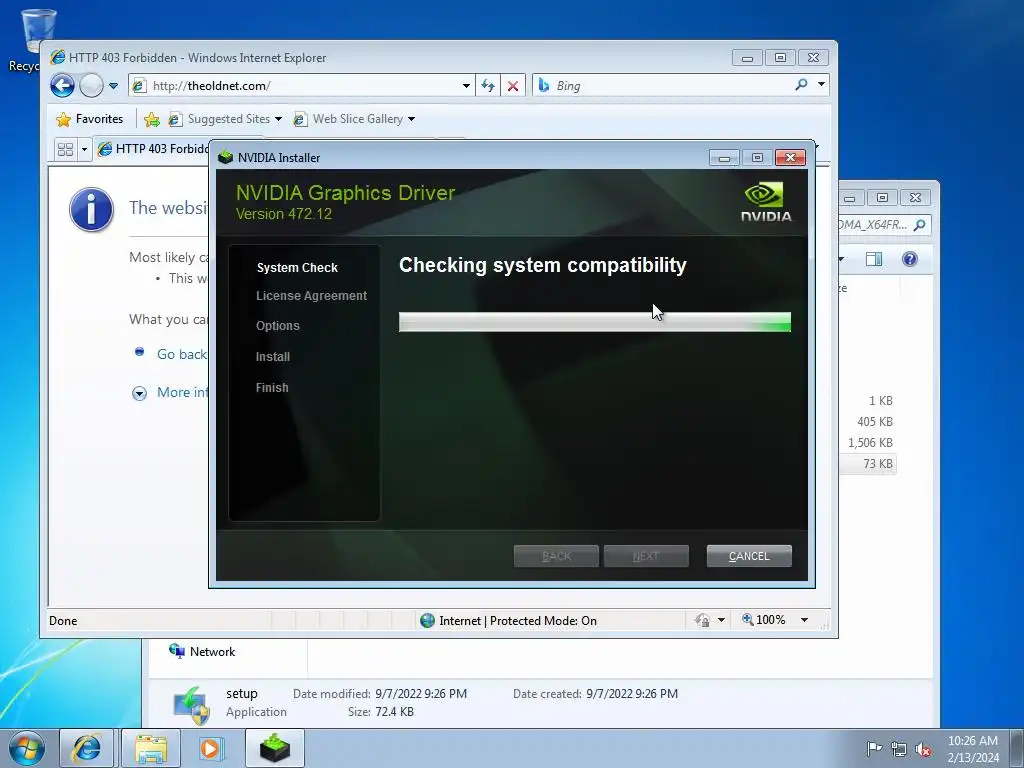Select the System Check step
This screenshot has width=1024, height=768.
point(297,268)
